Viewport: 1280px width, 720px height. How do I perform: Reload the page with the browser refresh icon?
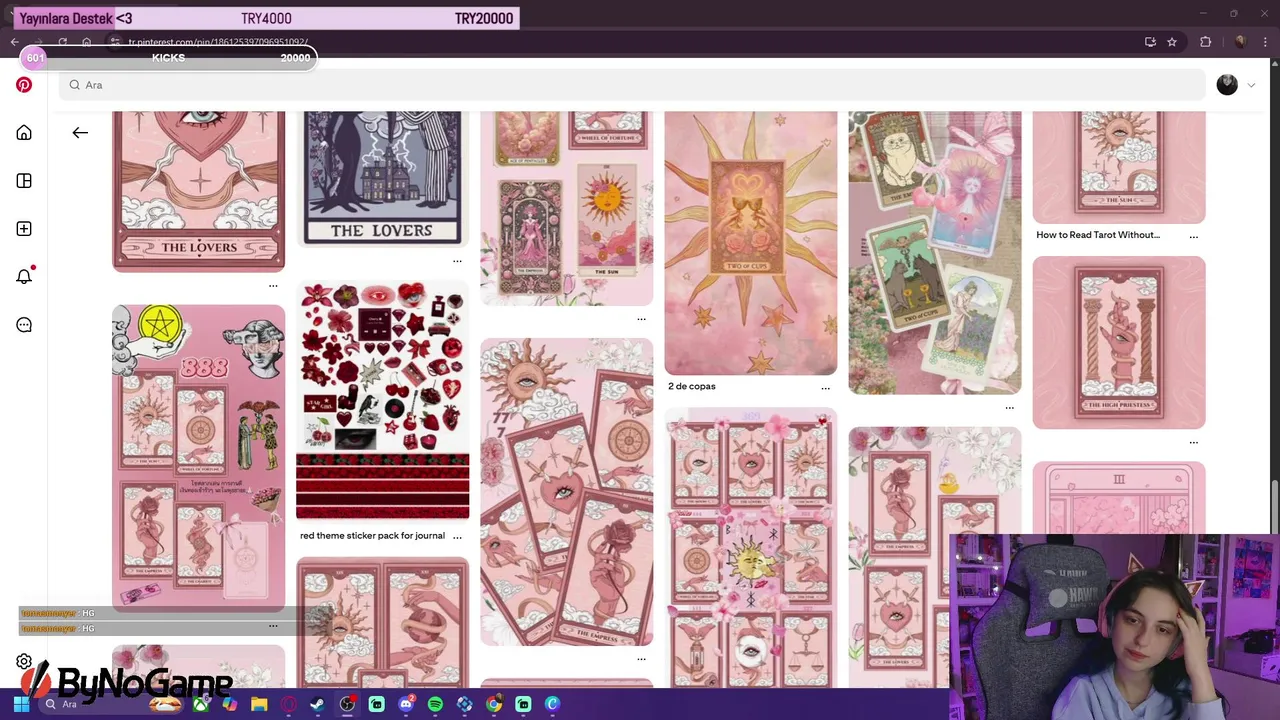62,42
